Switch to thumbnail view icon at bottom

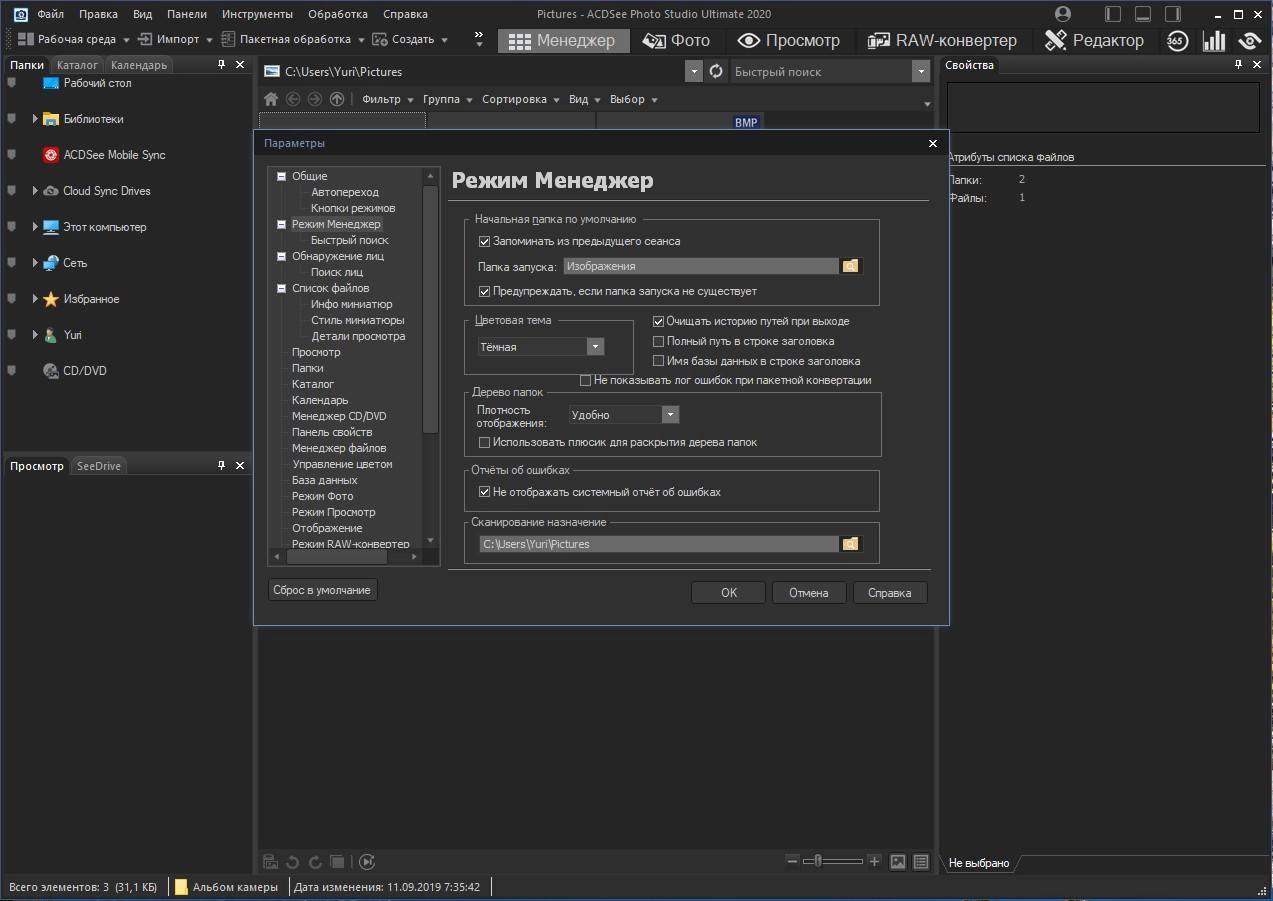pyautogui.click(x=898, y=861)
